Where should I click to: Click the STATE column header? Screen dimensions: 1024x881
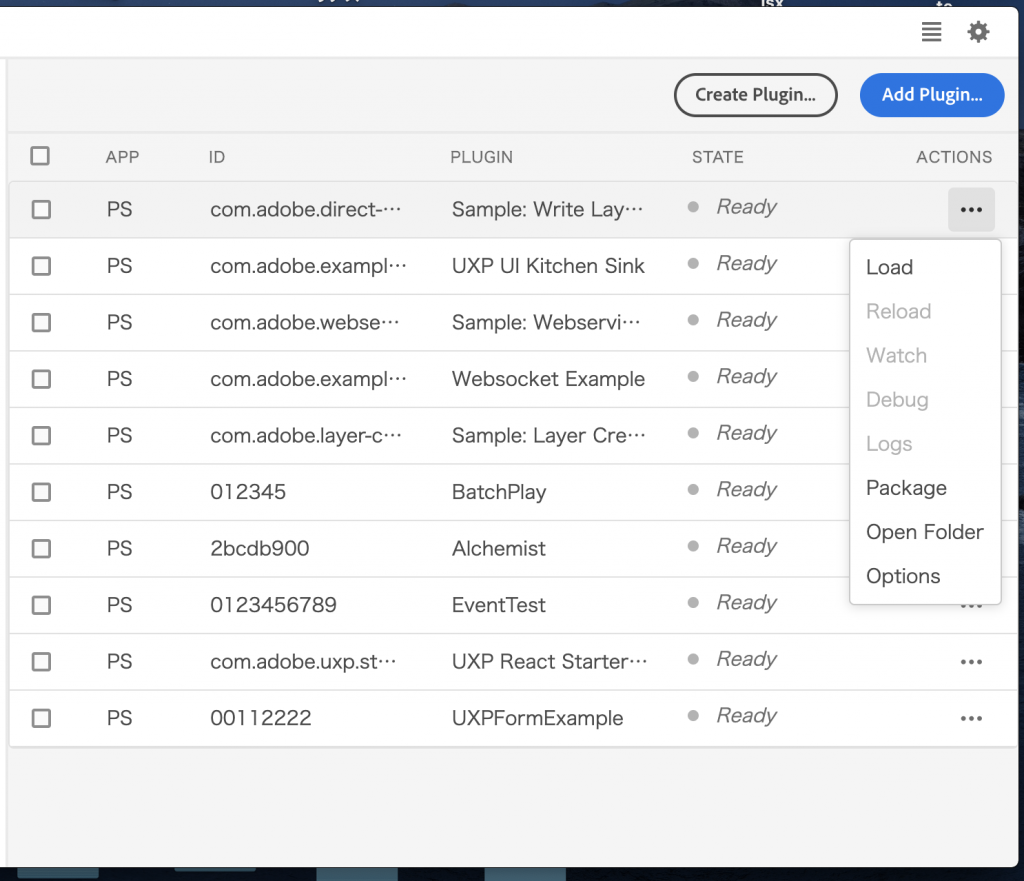717,157
